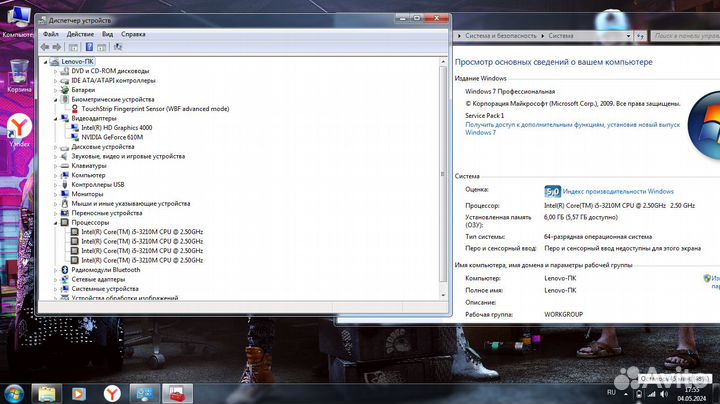Show hidden tray icons arrow
720x404 pixels.
625,394
